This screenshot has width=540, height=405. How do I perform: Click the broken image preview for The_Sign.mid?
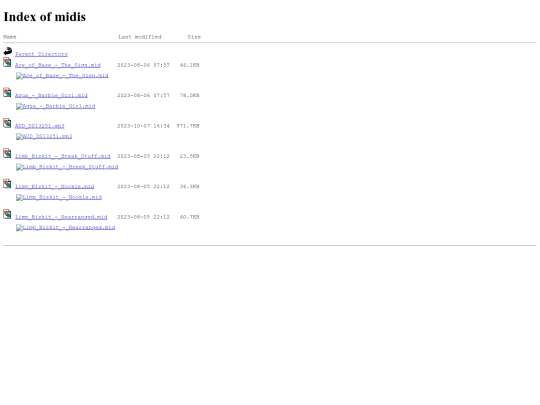[62, 76]
